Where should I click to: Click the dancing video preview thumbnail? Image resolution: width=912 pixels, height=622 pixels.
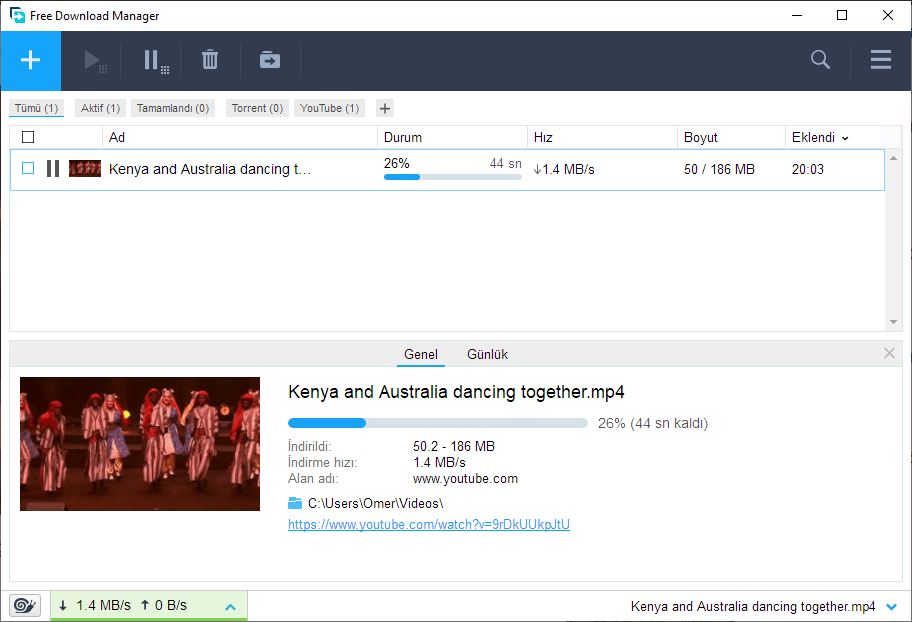click(140, 444)
